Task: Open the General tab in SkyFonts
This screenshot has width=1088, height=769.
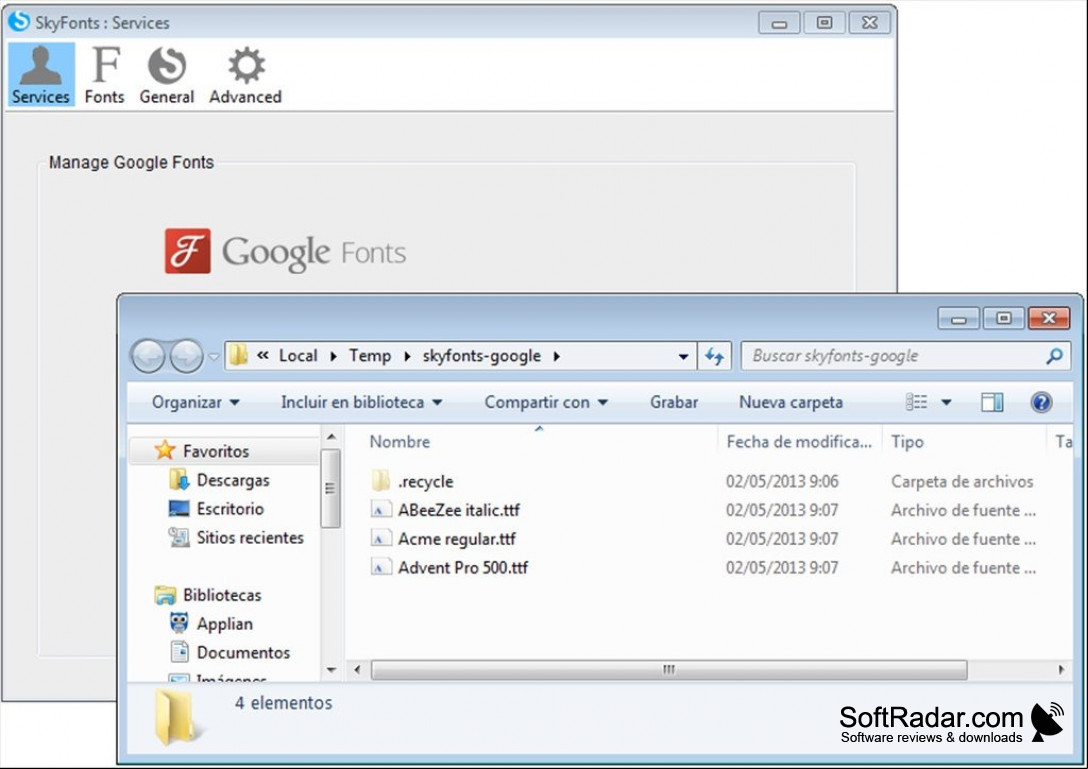Action: [x=167, y=74]
